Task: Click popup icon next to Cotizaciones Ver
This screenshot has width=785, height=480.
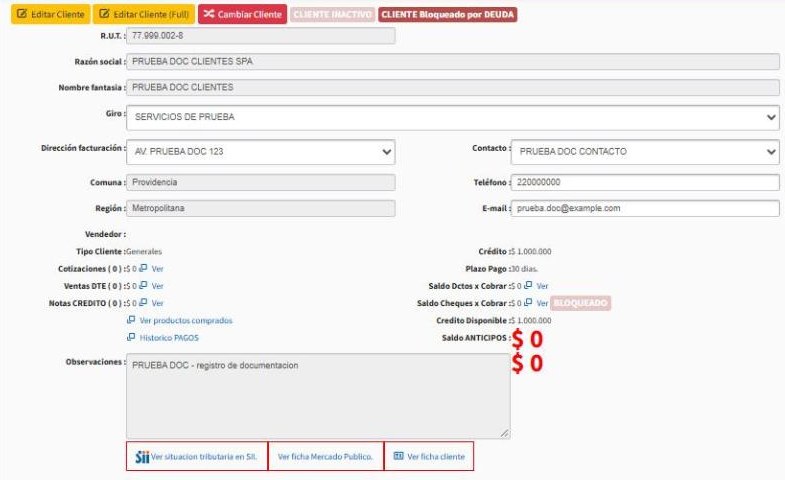Action: click(143, 268)
